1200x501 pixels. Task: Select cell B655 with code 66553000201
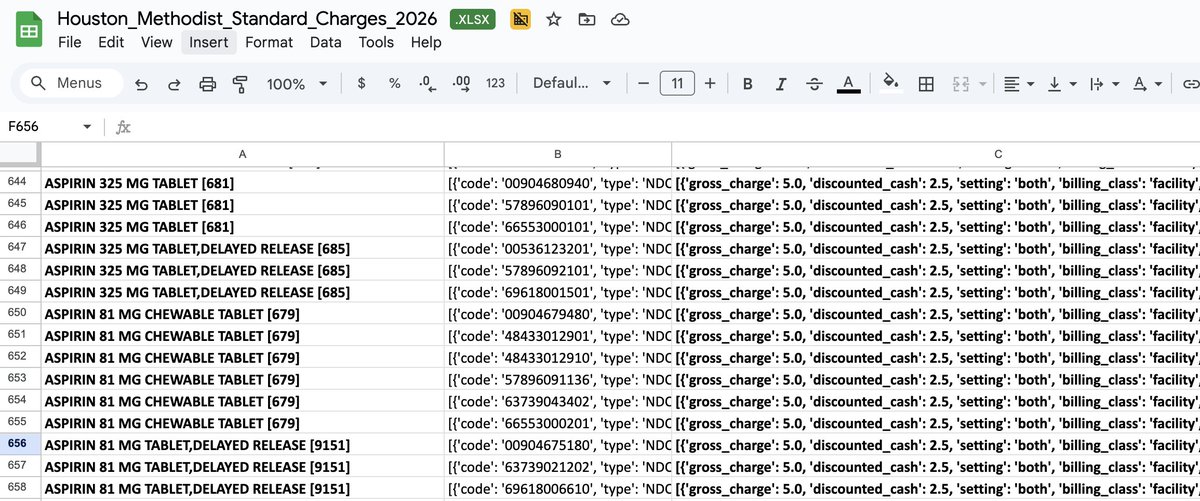pos(558,422)
